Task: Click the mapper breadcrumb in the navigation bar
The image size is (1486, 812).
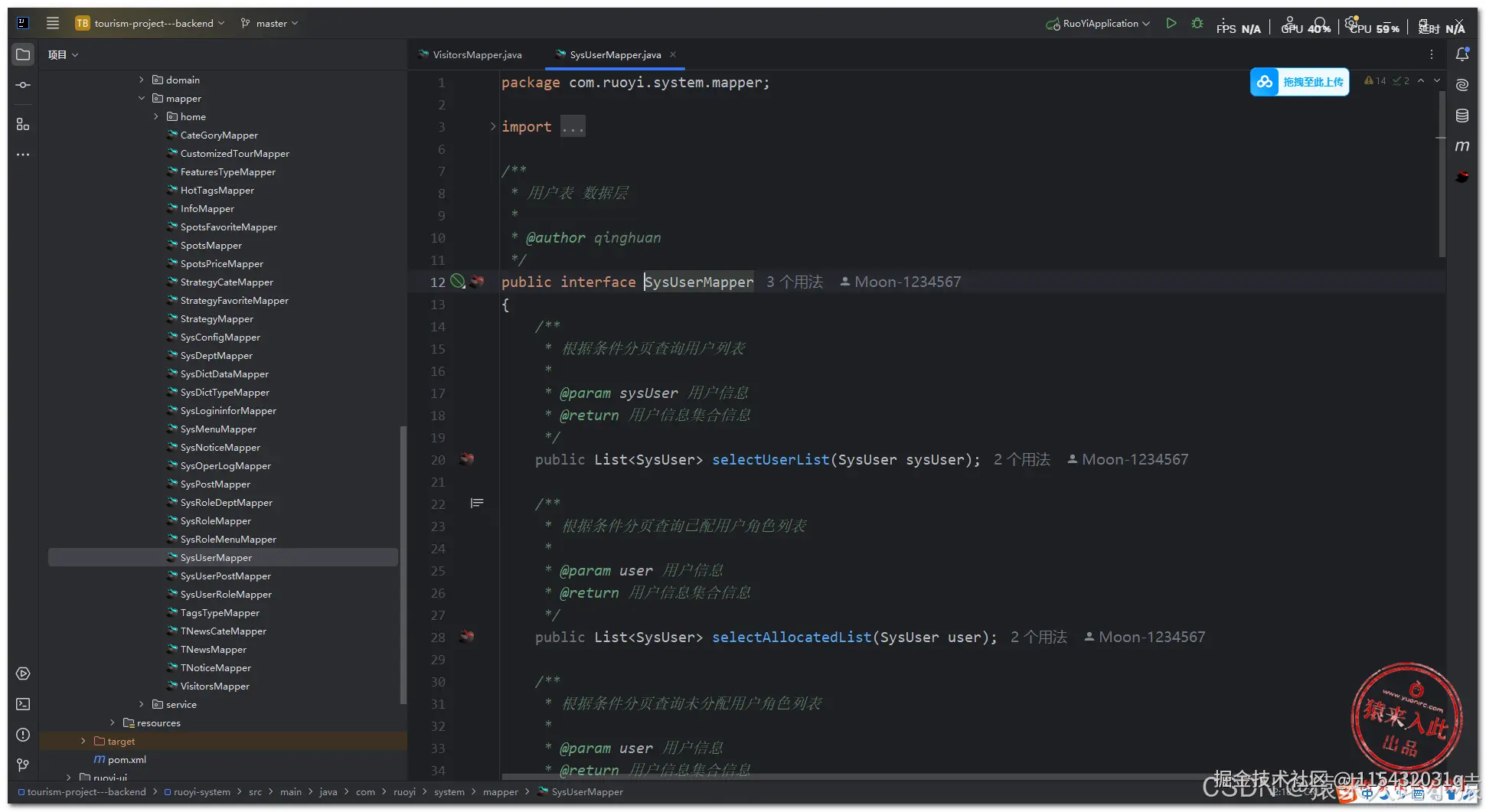Action: (x=501, y=791)
